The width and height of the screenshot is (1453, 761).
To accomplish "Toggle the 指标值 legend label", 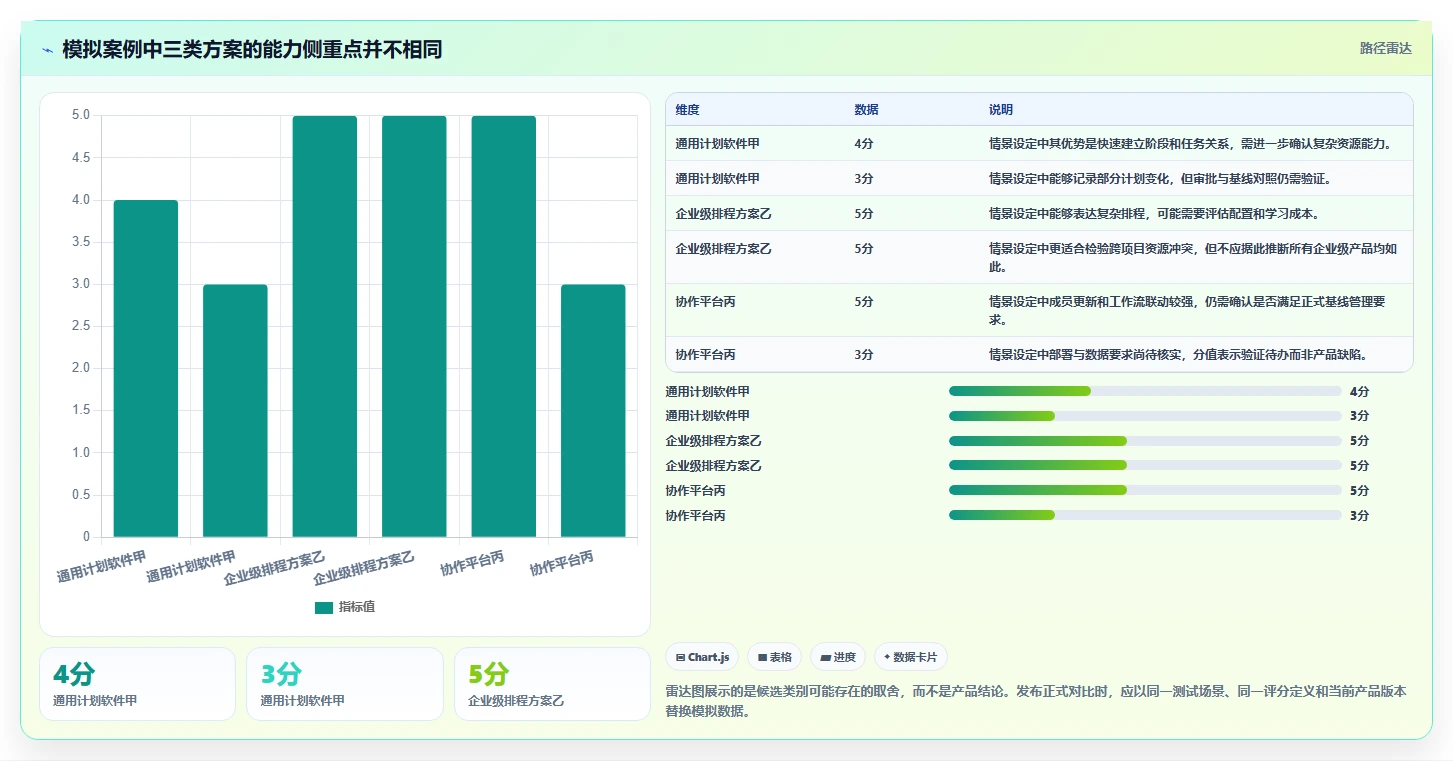I will 357,607.
